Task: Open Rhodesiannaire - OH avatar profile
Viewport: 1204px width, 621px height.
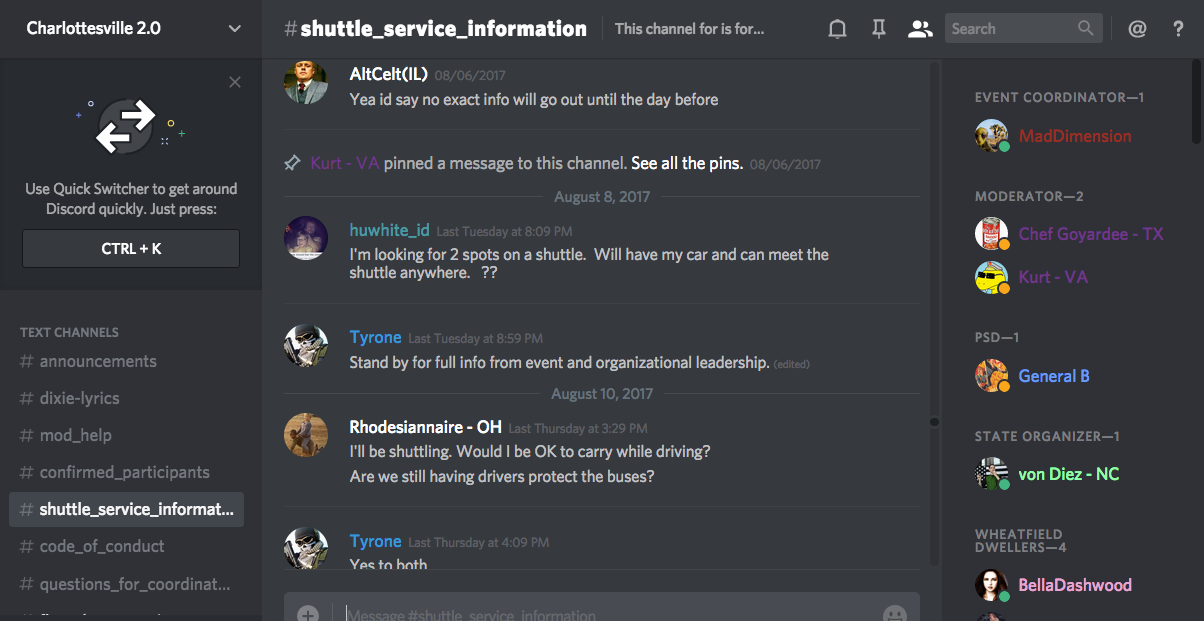Action: (x=306, y=435)
